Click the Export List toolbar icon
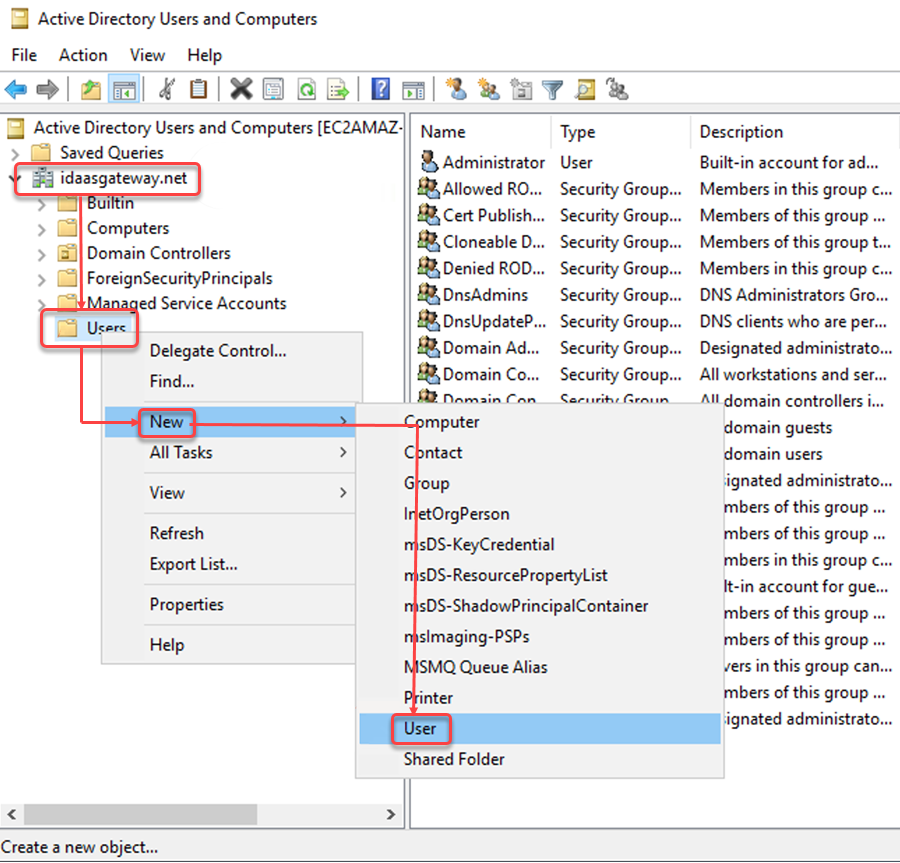 point(339,90)
